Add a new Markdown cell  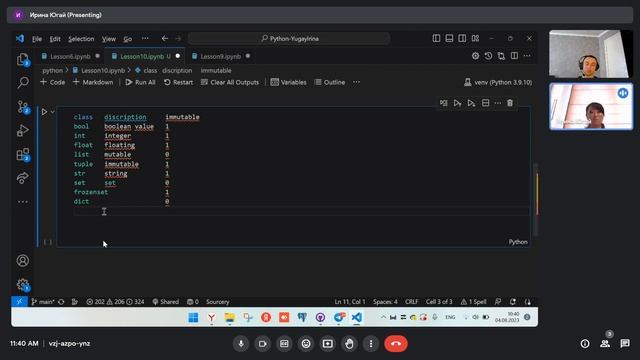(x=93, y=82)
